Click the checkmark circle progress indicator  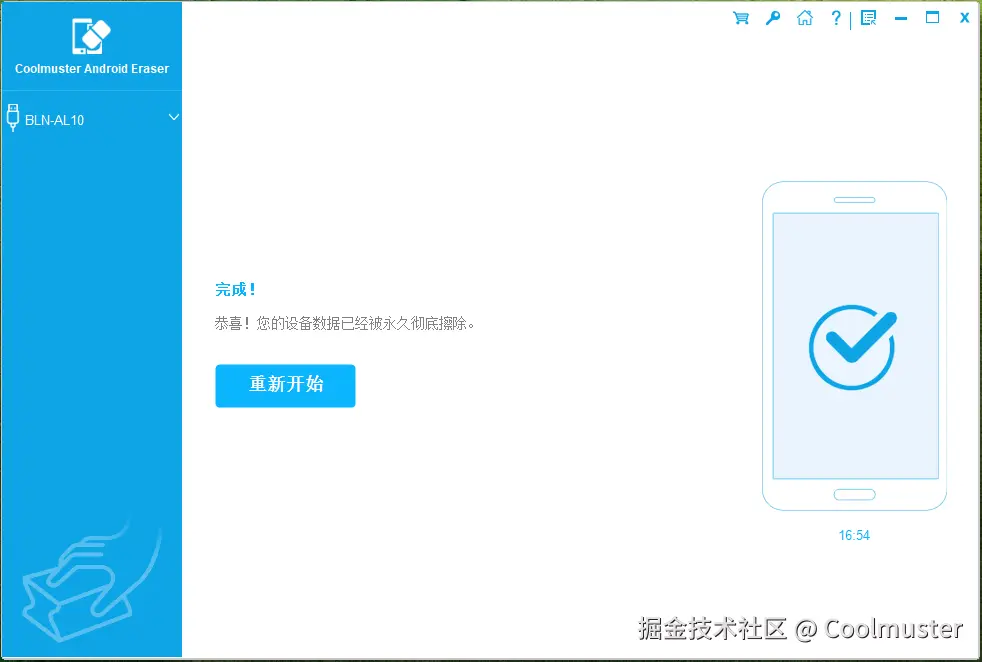click(851, 347)
